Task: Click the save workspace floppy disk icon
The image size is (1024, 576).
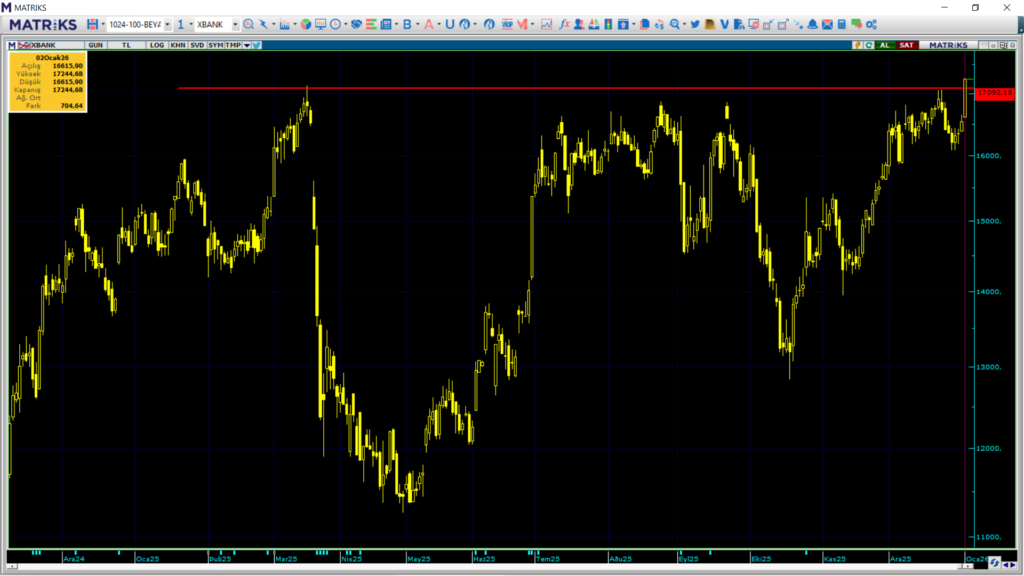Action: pos(92,23)
